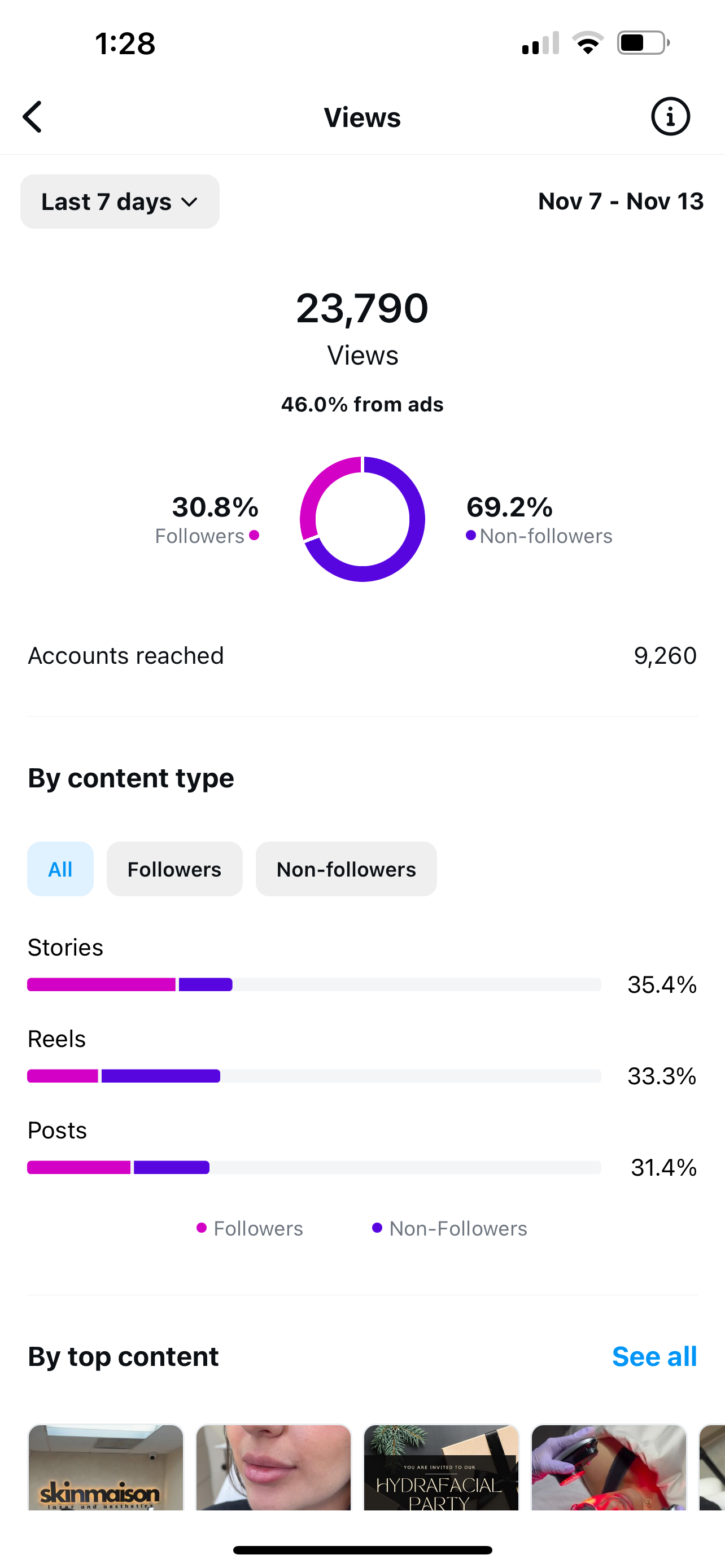
Task: Tap the Accounts reached row
Action: pos(362,655)
